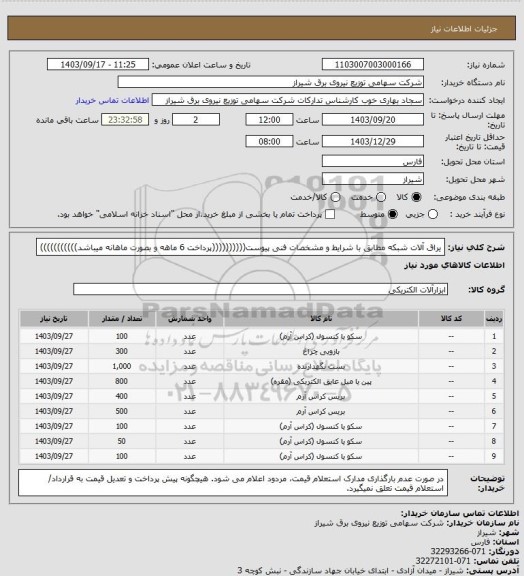
Task: Click the need number field 1103007003000166
Action: tap(373, 65)
